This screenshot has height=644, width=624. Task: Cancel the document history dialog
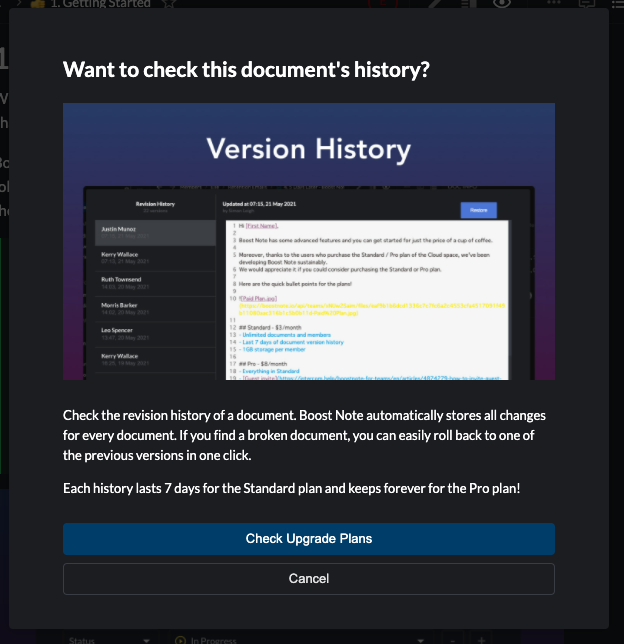[x=309, y=578]
